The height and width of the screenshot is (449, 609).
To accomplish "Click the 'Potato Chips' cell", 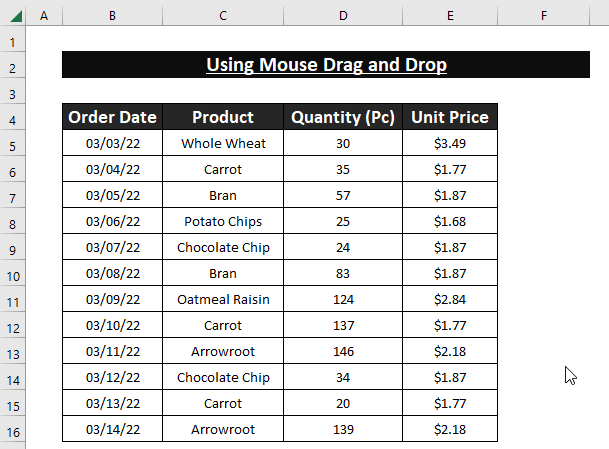I will pos(223,221).
